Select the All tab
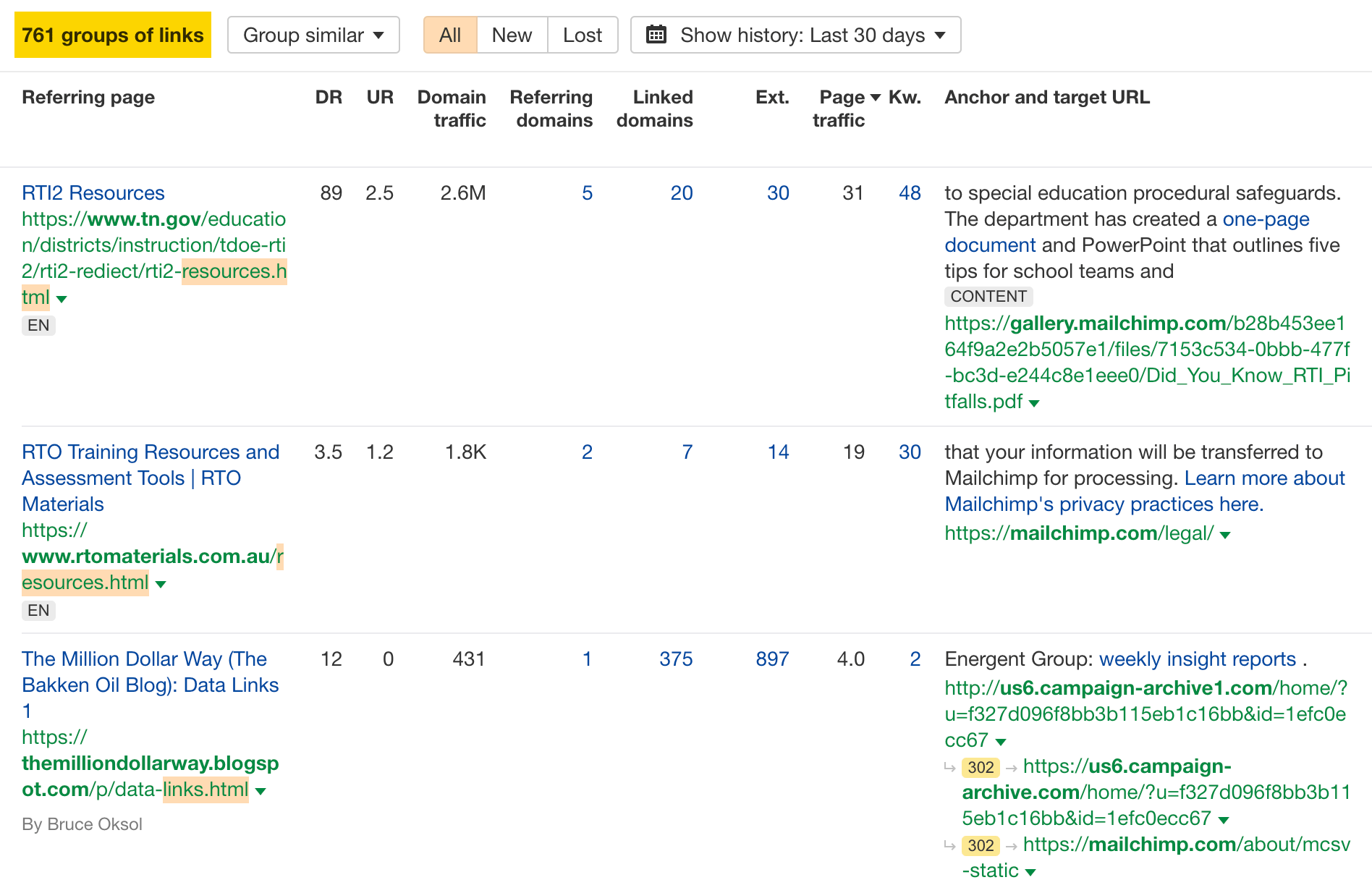Screen dimensions: 1372x893 449,34
